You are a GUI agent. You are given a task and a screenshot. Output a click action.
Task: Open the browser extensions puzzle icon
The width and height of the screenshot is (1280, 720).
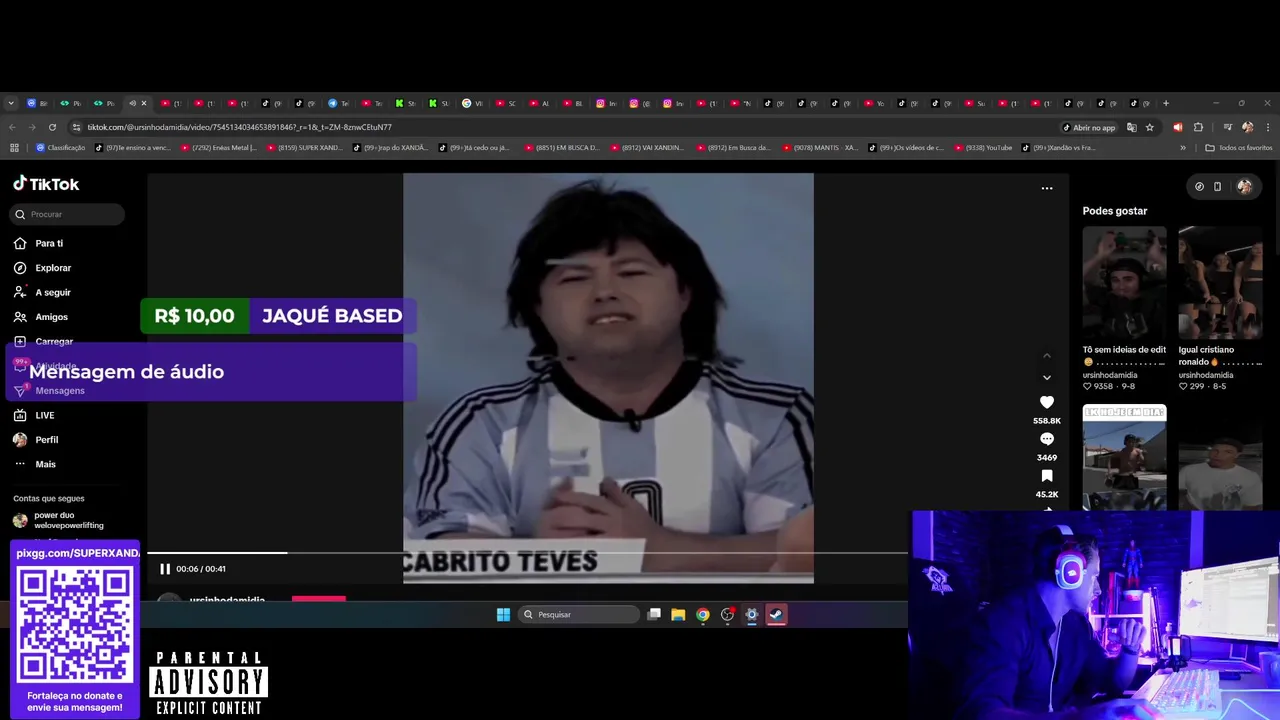point(1198,127)
